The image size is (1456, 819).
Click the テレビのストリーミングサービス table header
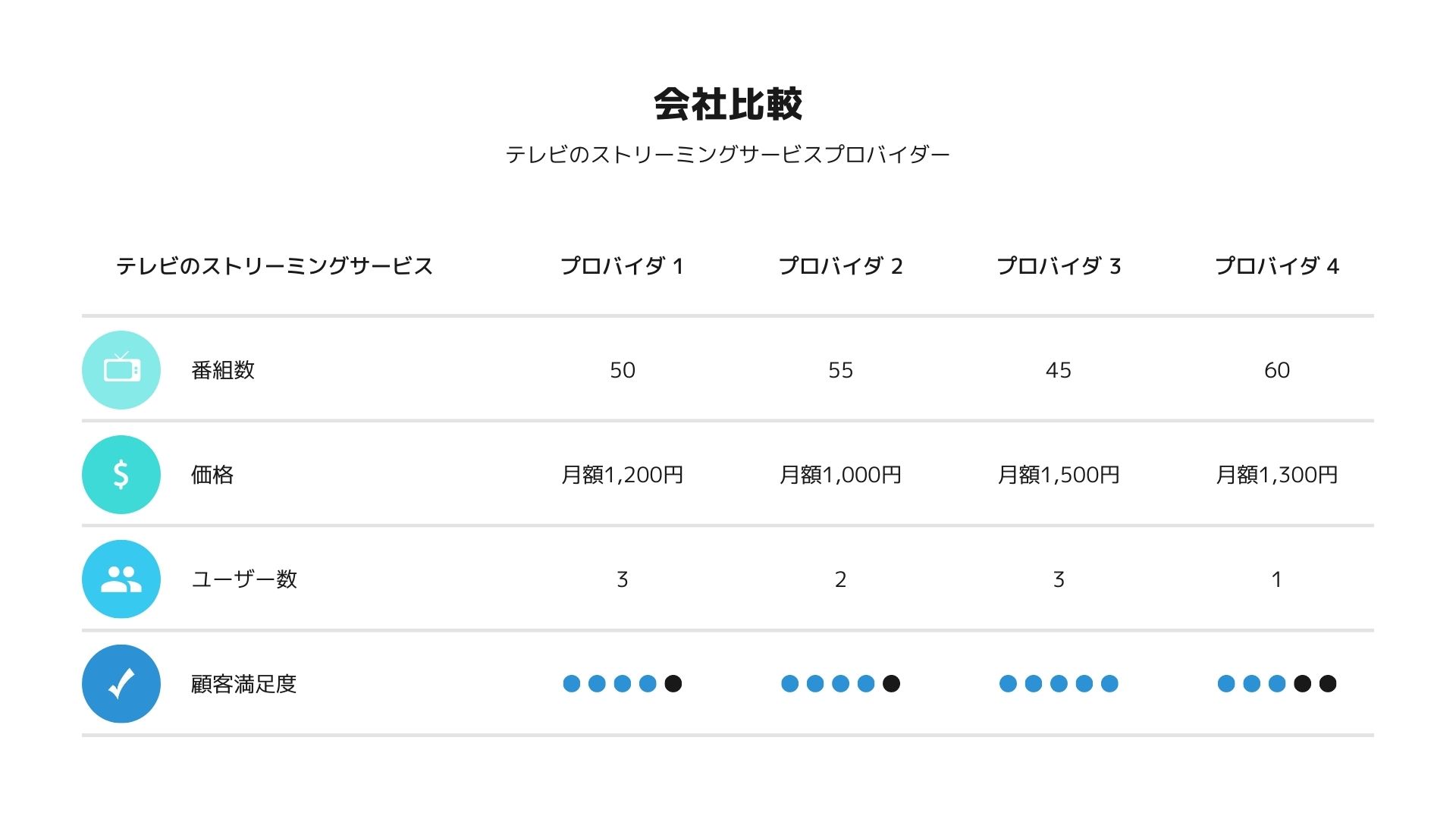point(275,266)
